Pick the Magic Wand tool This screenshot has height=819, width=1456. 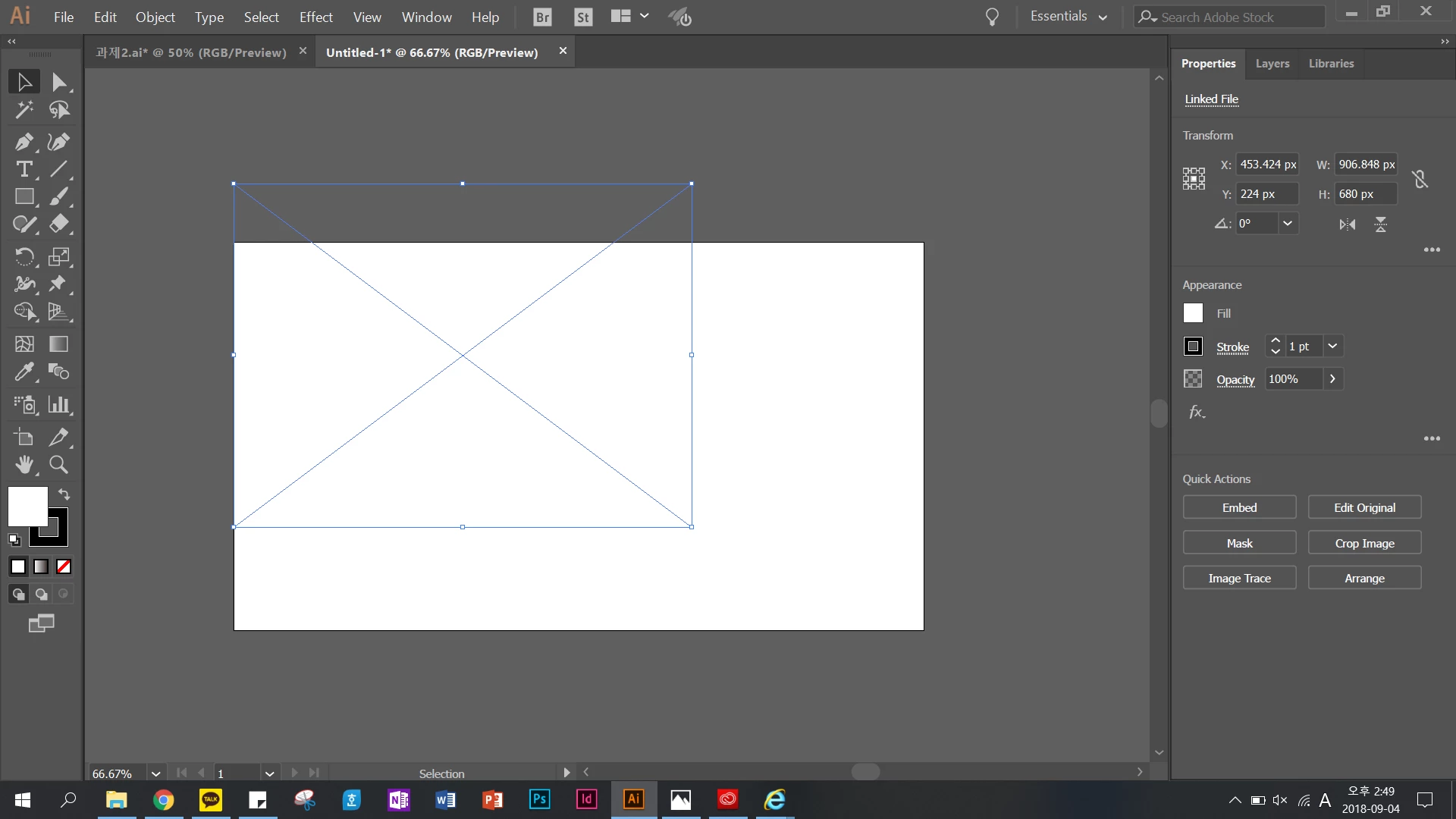click(24, 110)
